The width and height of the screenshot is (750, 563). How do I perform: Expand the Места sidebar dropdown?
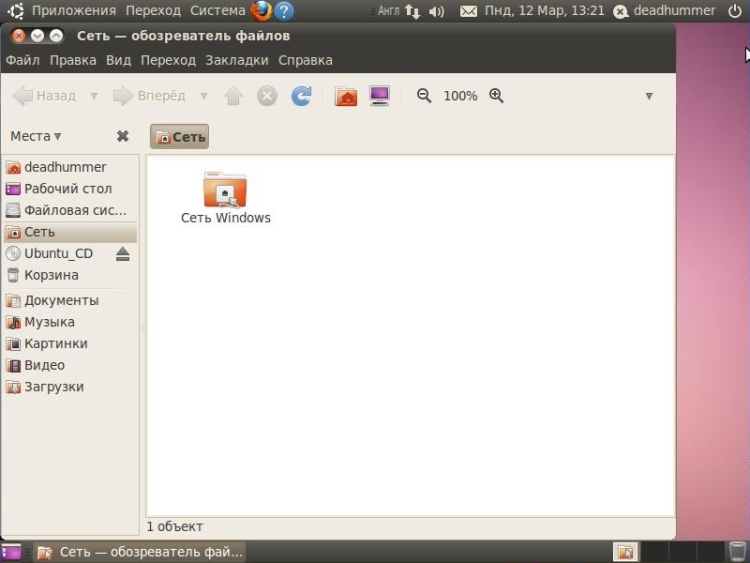click(x=36, y=136)
